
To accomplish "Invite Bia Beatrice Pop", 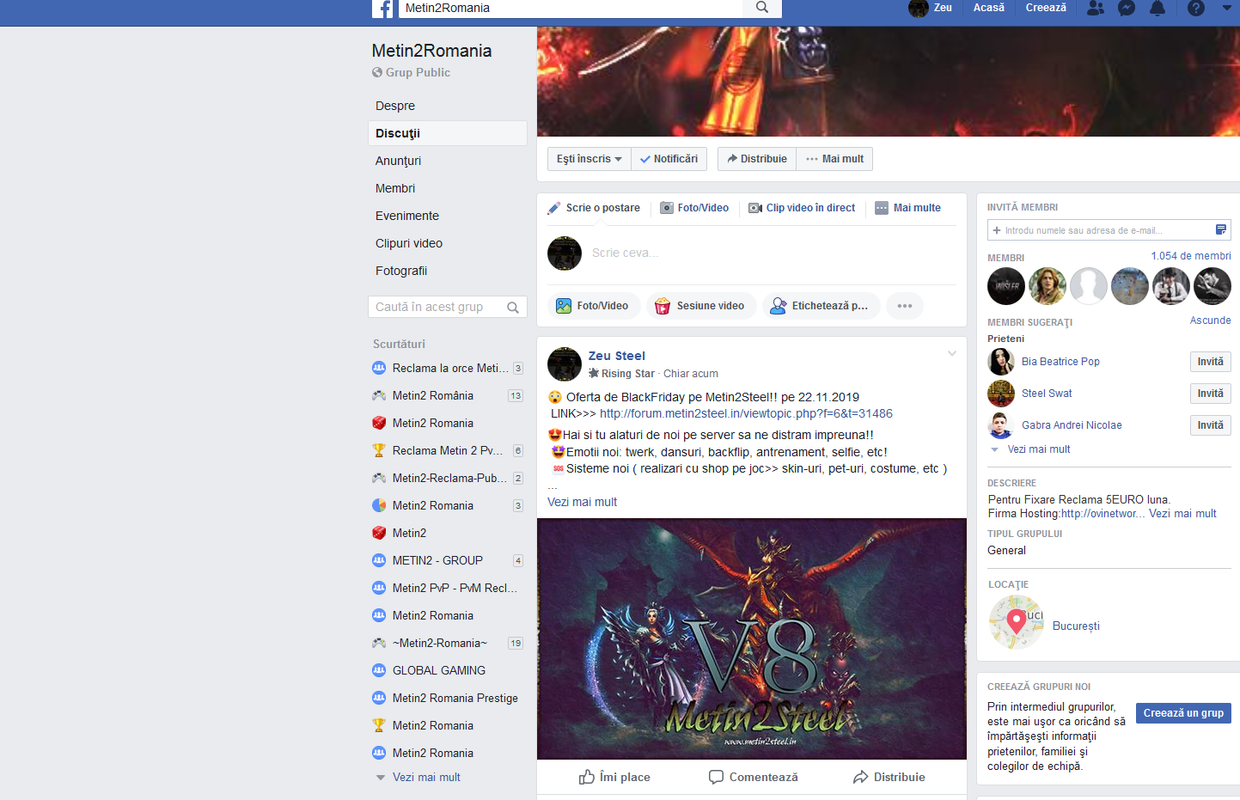I will pos(1211,362).
